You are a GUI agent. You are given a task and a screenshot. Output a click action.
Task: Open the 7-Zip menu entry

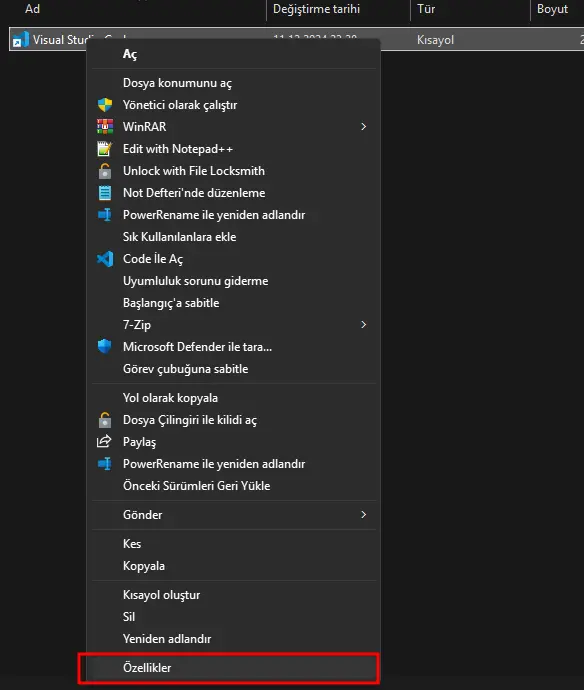[x=234, y=325]
